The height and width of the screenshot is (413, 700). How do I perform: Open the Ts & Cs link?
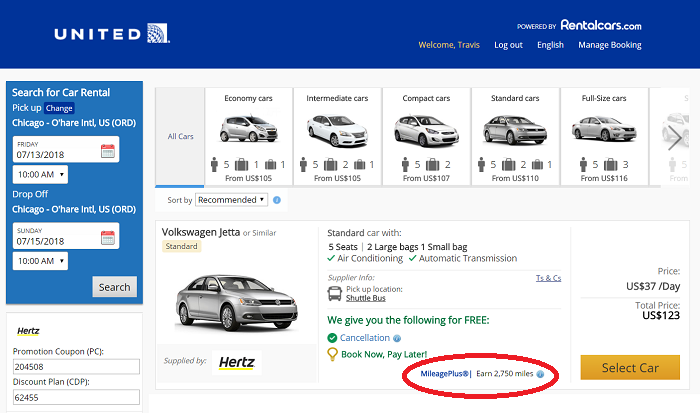click(548, 278)
